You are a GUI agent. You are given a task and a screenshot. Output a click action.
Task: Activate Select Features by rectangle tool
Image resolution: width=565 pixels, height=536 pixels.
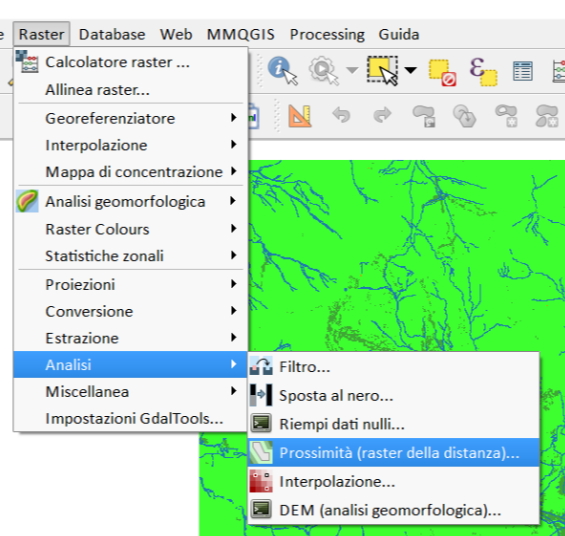tap(383, 70)
